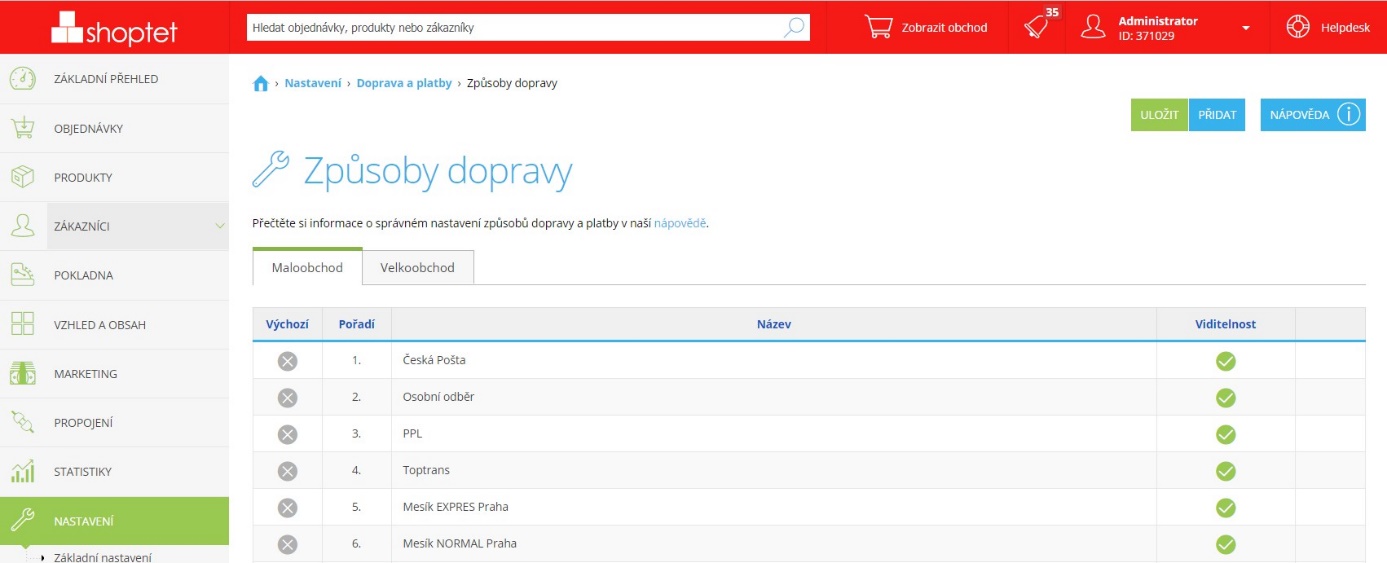
Task: Click the Základní přehled gauge icon
Action: [23, 79]
